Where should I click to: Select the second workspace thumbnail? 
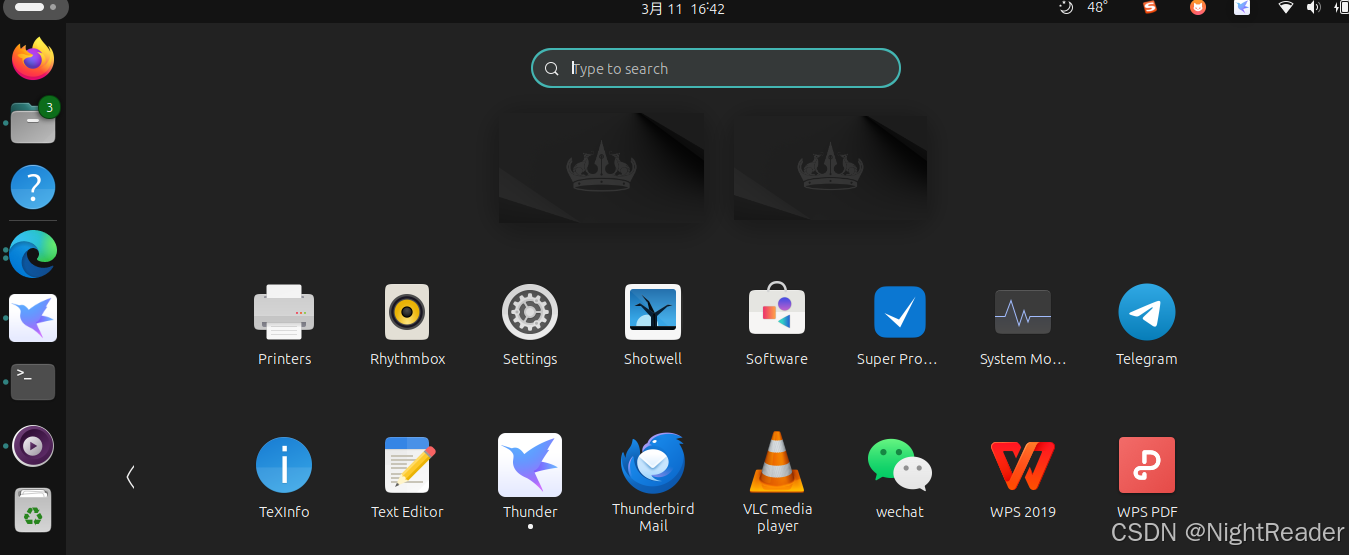click(829, 167)
